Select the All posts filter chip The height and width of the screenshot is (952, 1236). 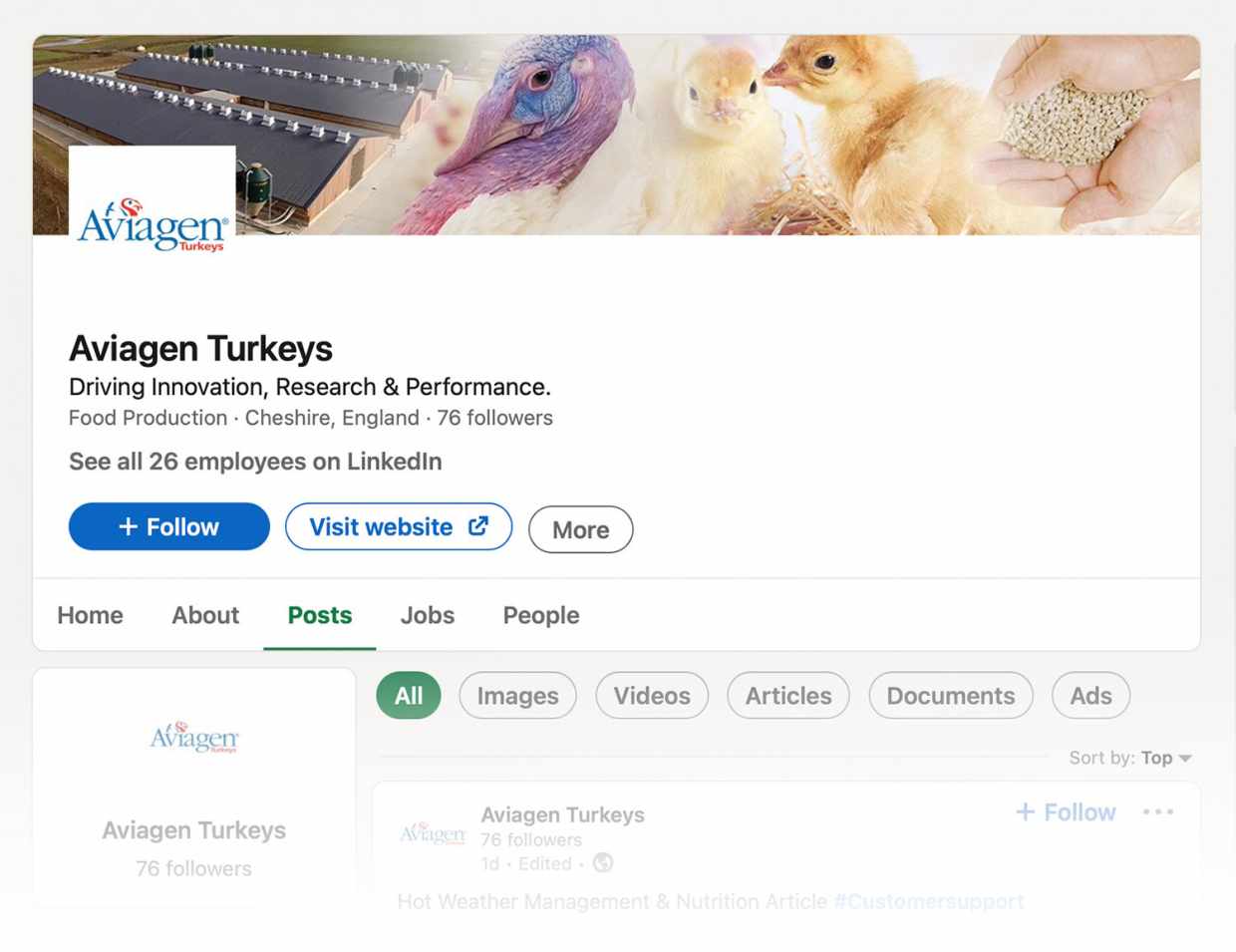[409, 696]
